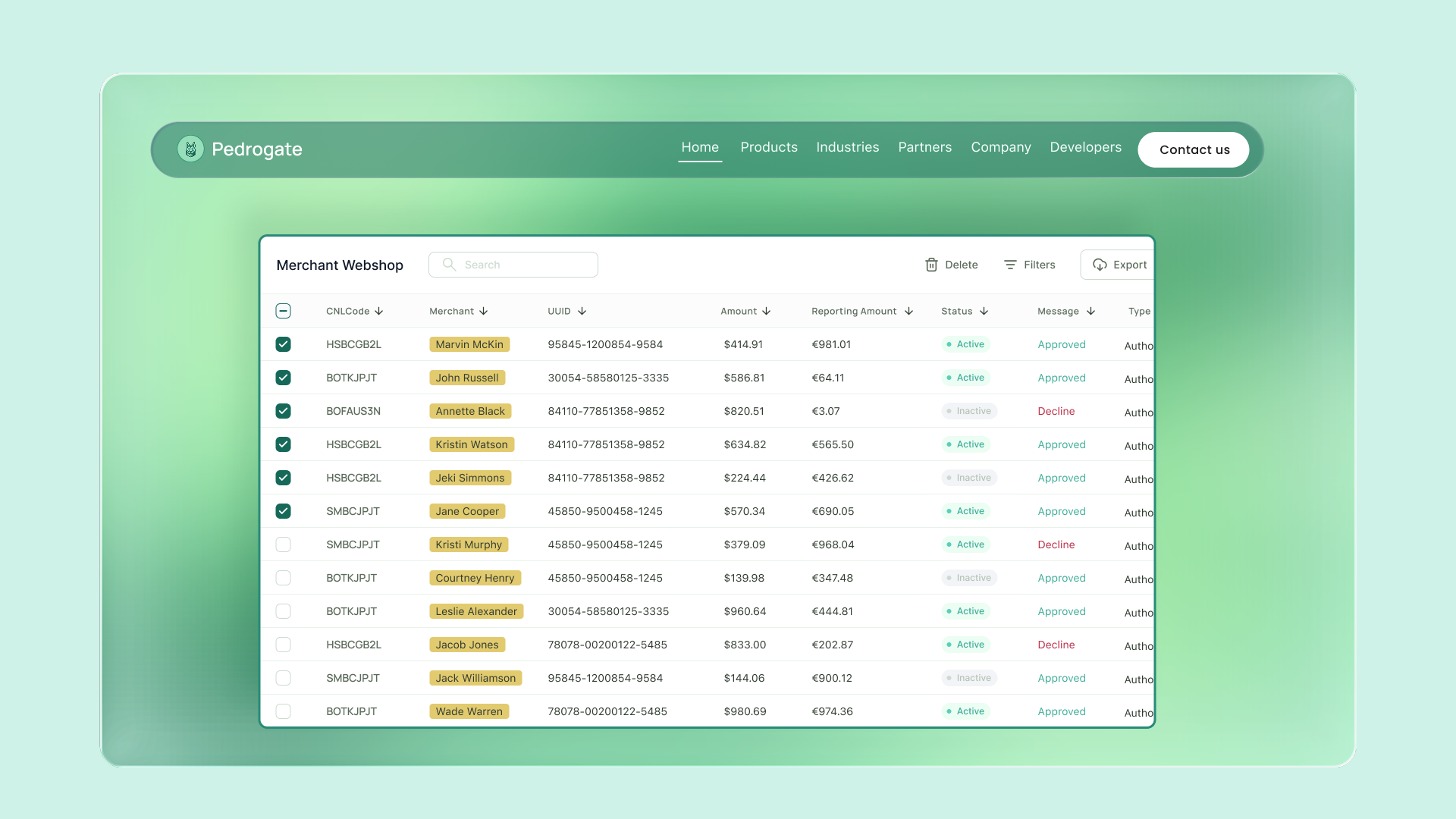Click the Export cloud download icon
This screenshot has height=819, width=1456.
[x=1100, y=265]
